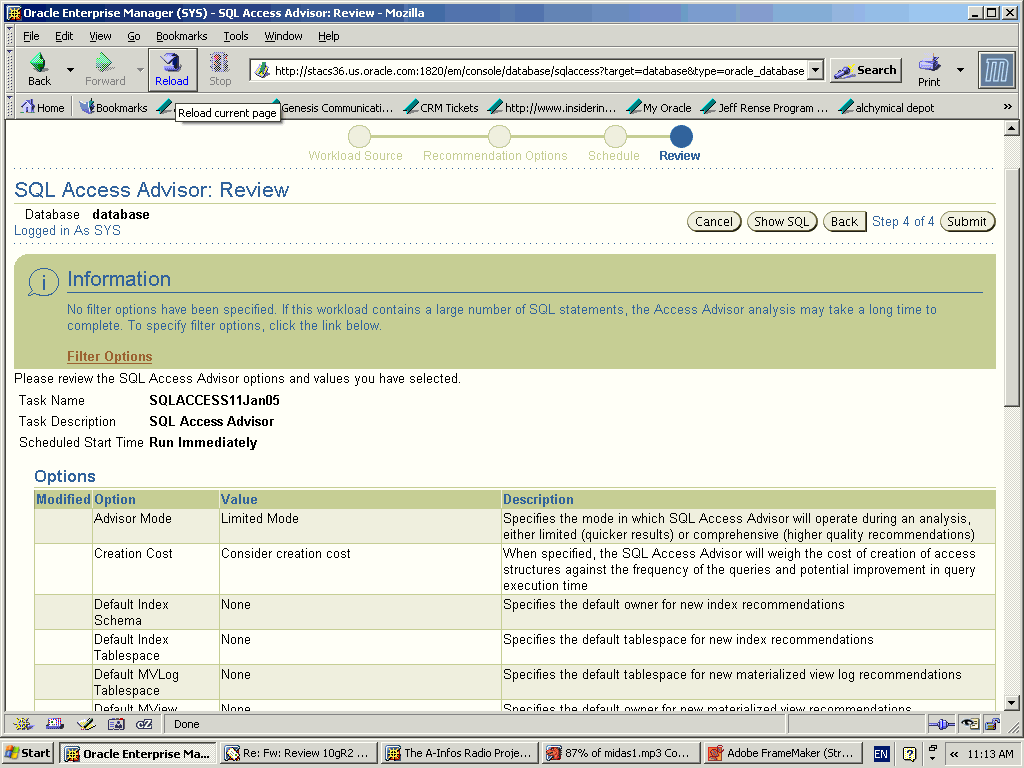Click the Mozilla throbber logo

point(997,70)
